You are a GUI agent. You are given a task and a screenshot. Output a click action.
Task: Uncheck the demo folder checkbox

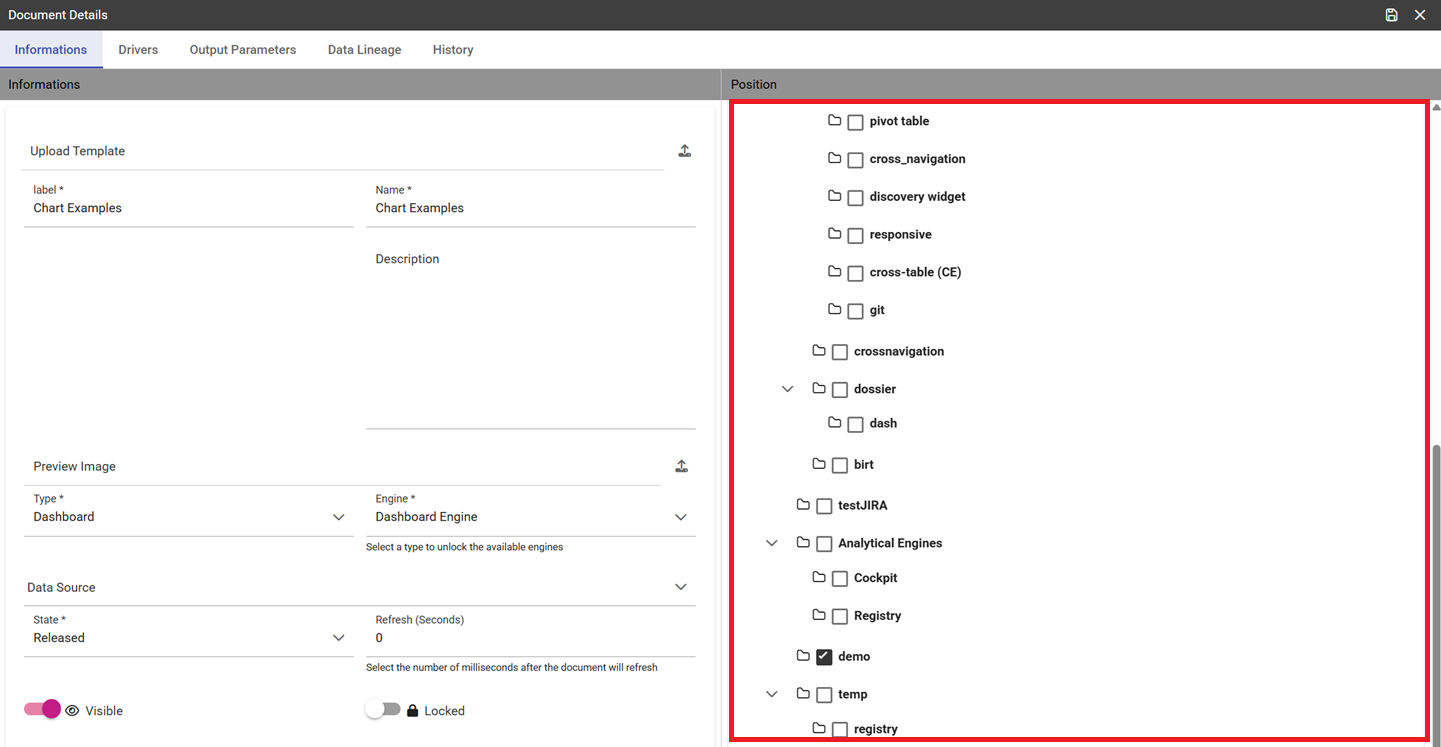[x=824, y=657]
